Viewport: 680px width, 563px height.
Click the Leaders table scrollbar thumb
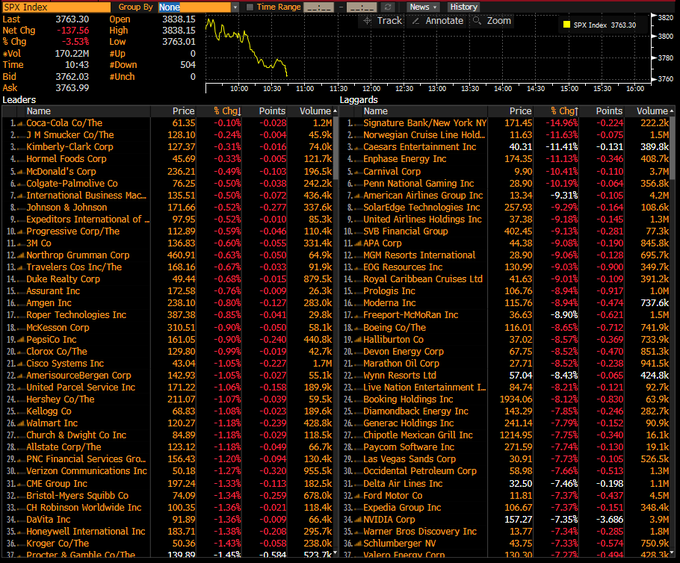coord(335,147)
